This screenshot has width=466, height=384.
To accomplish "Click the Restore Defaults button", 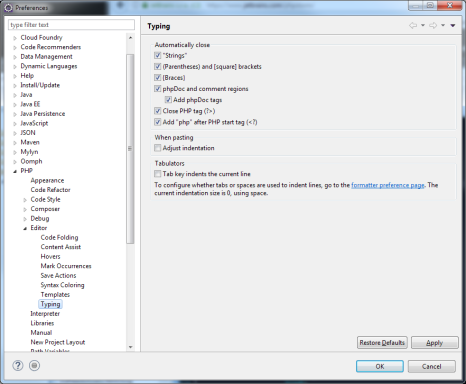I will pos(382,343).
